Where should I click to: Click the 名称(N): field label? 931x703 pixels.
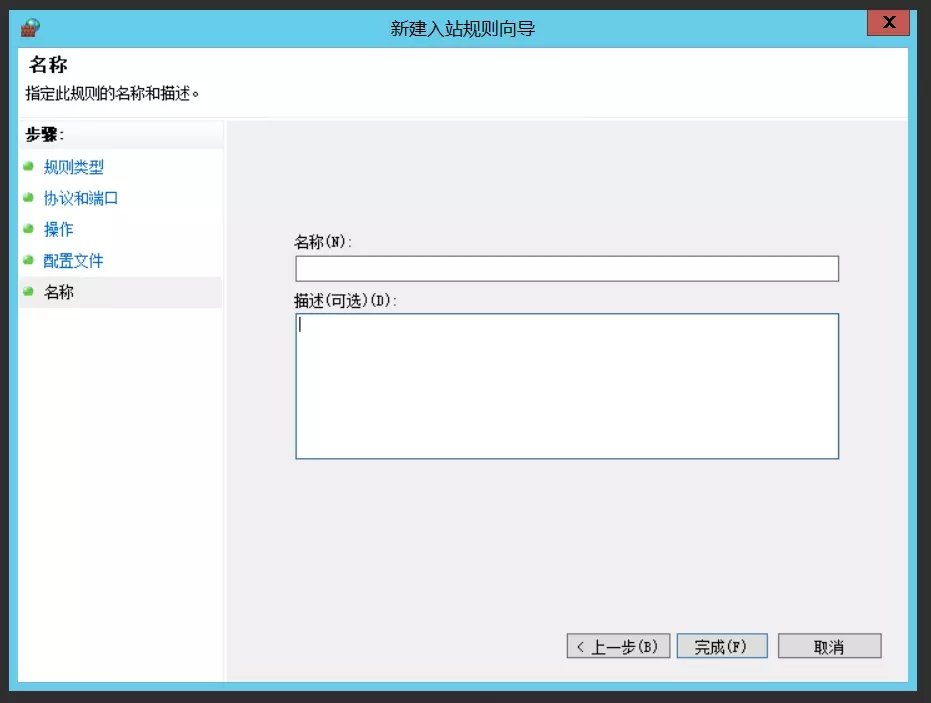[323, 242]
